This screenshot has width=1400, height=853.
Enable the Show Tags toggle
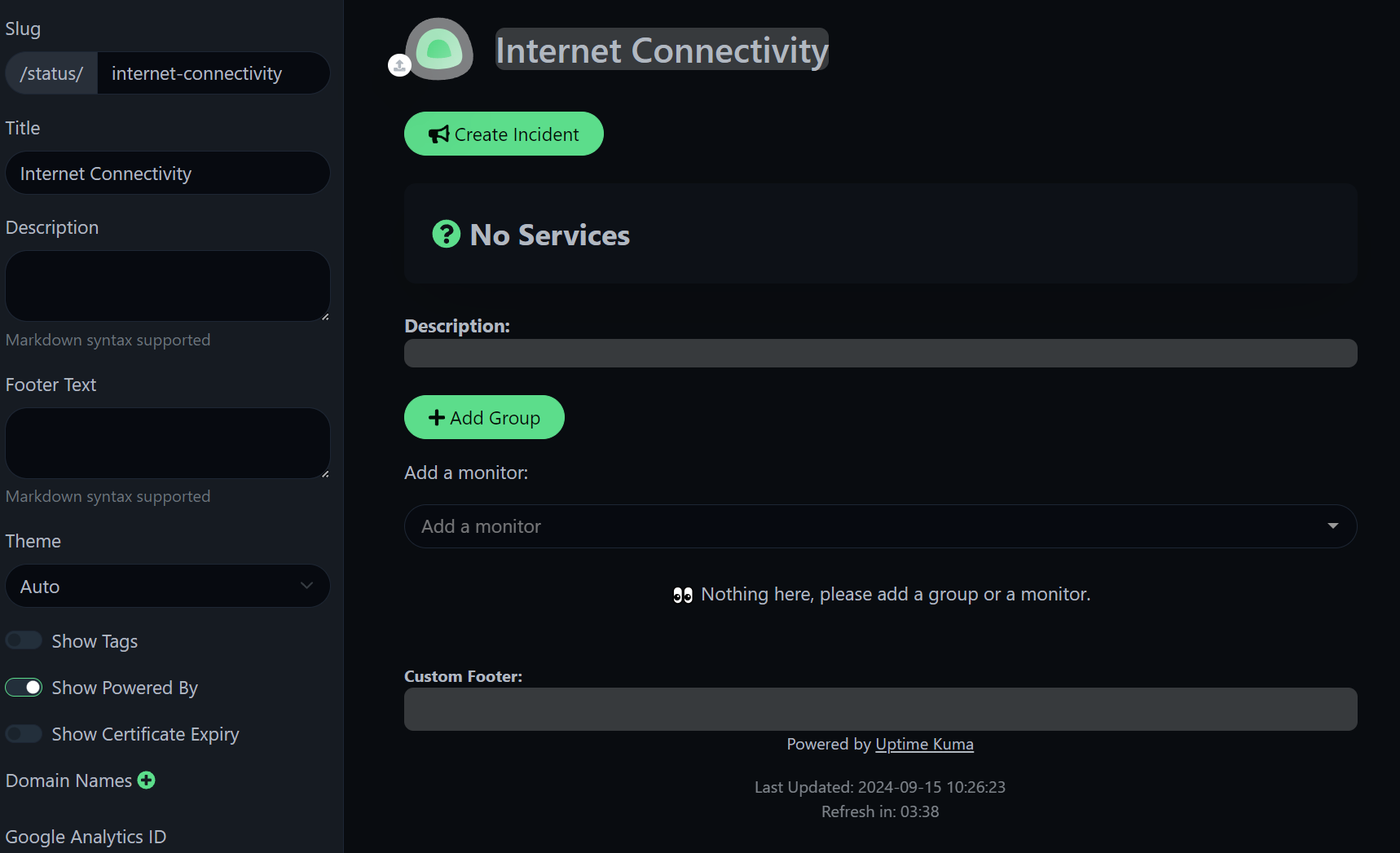click(x=24, y=641)
